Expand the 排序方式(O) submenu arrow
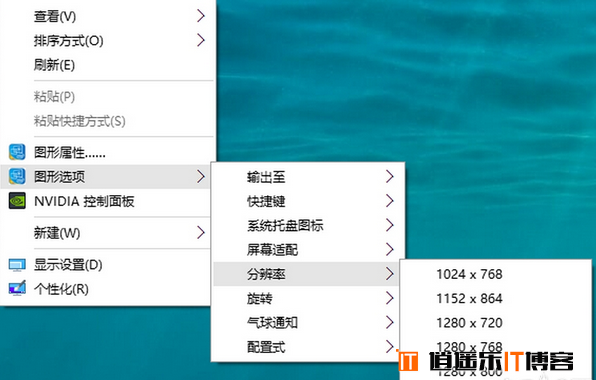The width and height of the screenshot is (596, 380). coord(201,40)
